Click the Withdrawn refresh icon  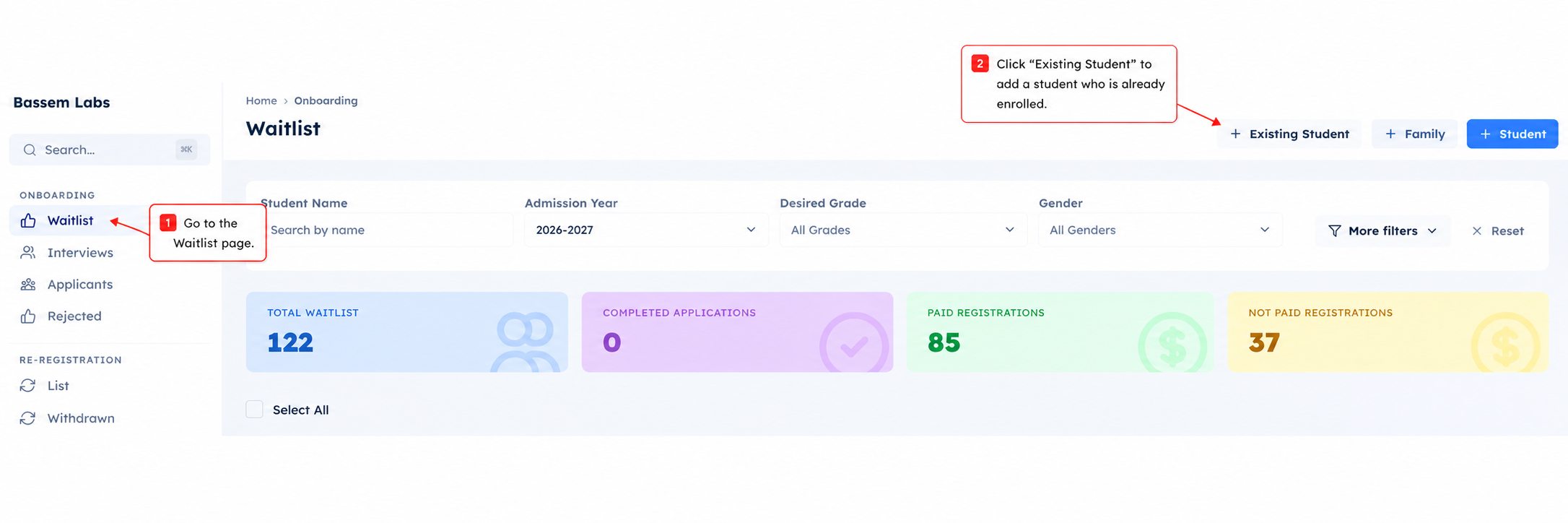point(28,418)
